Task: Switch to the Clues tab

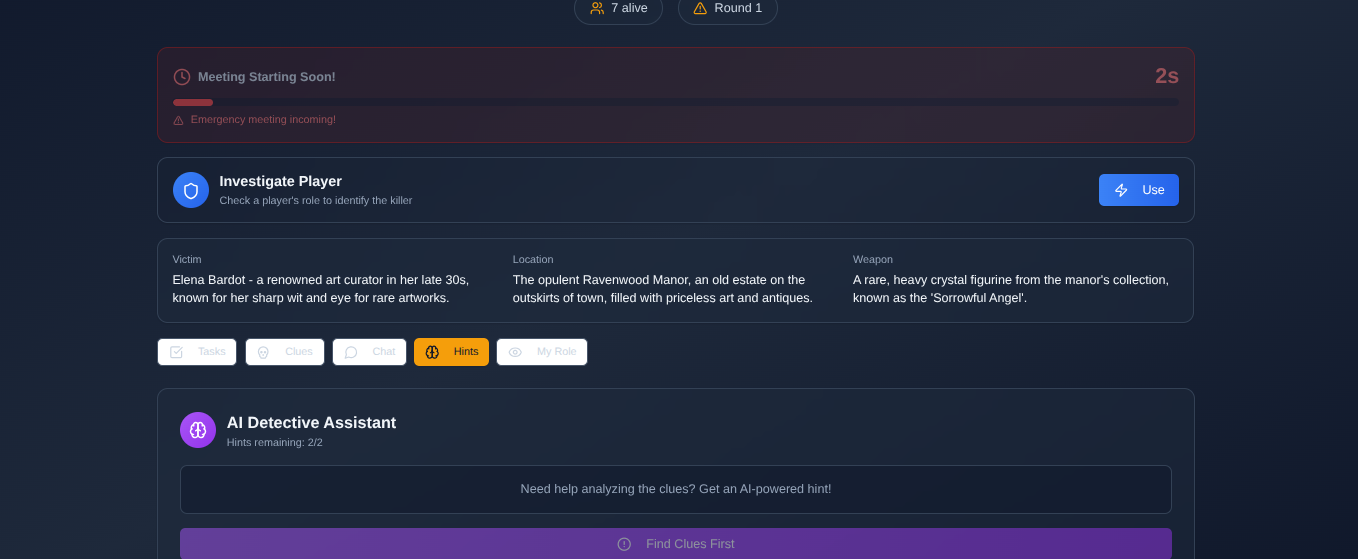Action: 285,352
